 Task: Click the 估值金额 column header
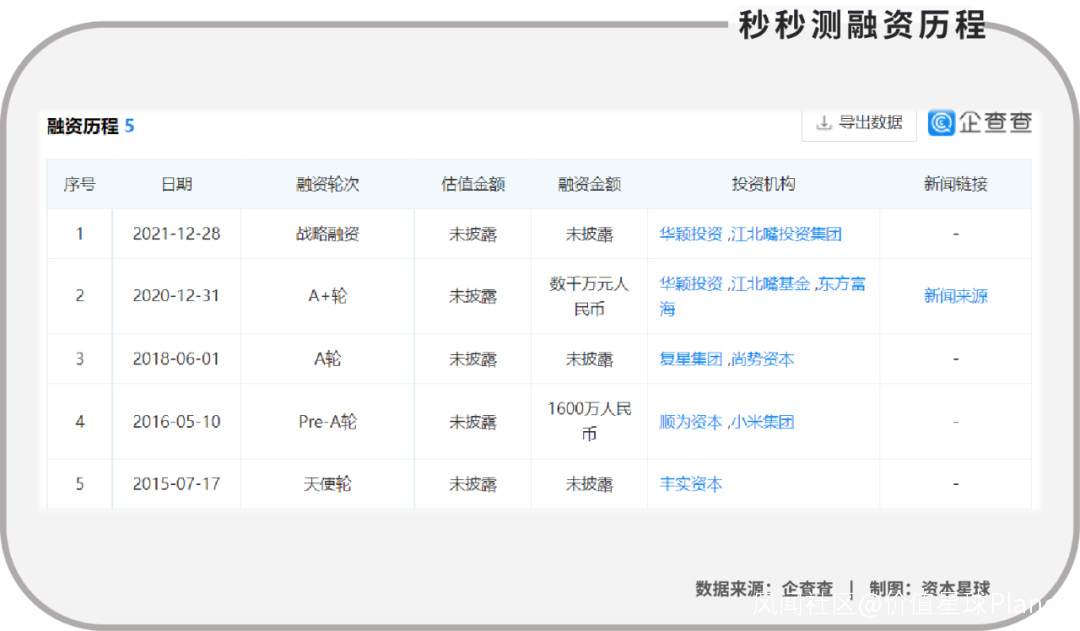[x=472, y=184]
